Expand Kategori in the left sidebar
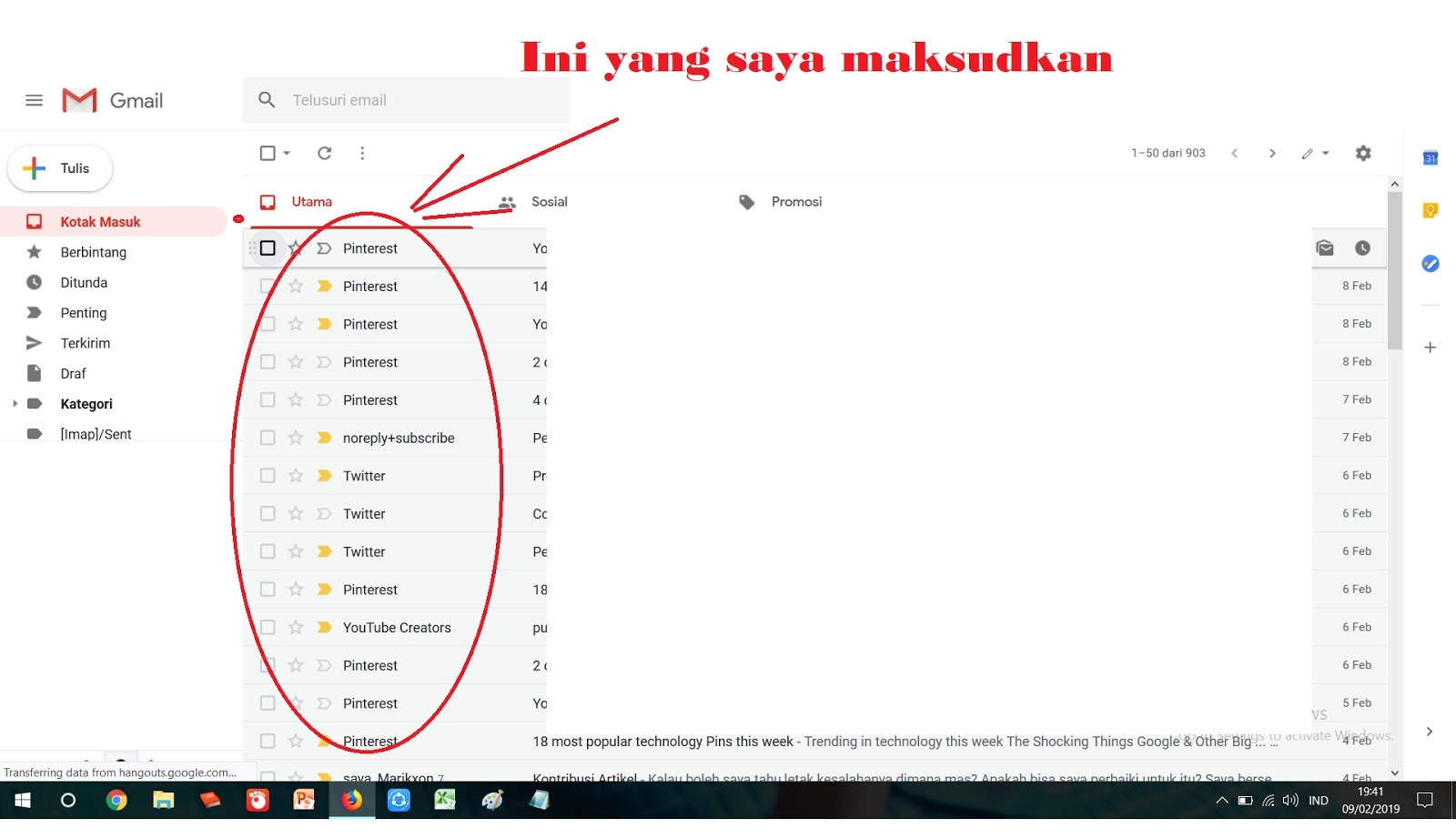The width and height of the screenshot is (1456, 838). tap(15, 403)
